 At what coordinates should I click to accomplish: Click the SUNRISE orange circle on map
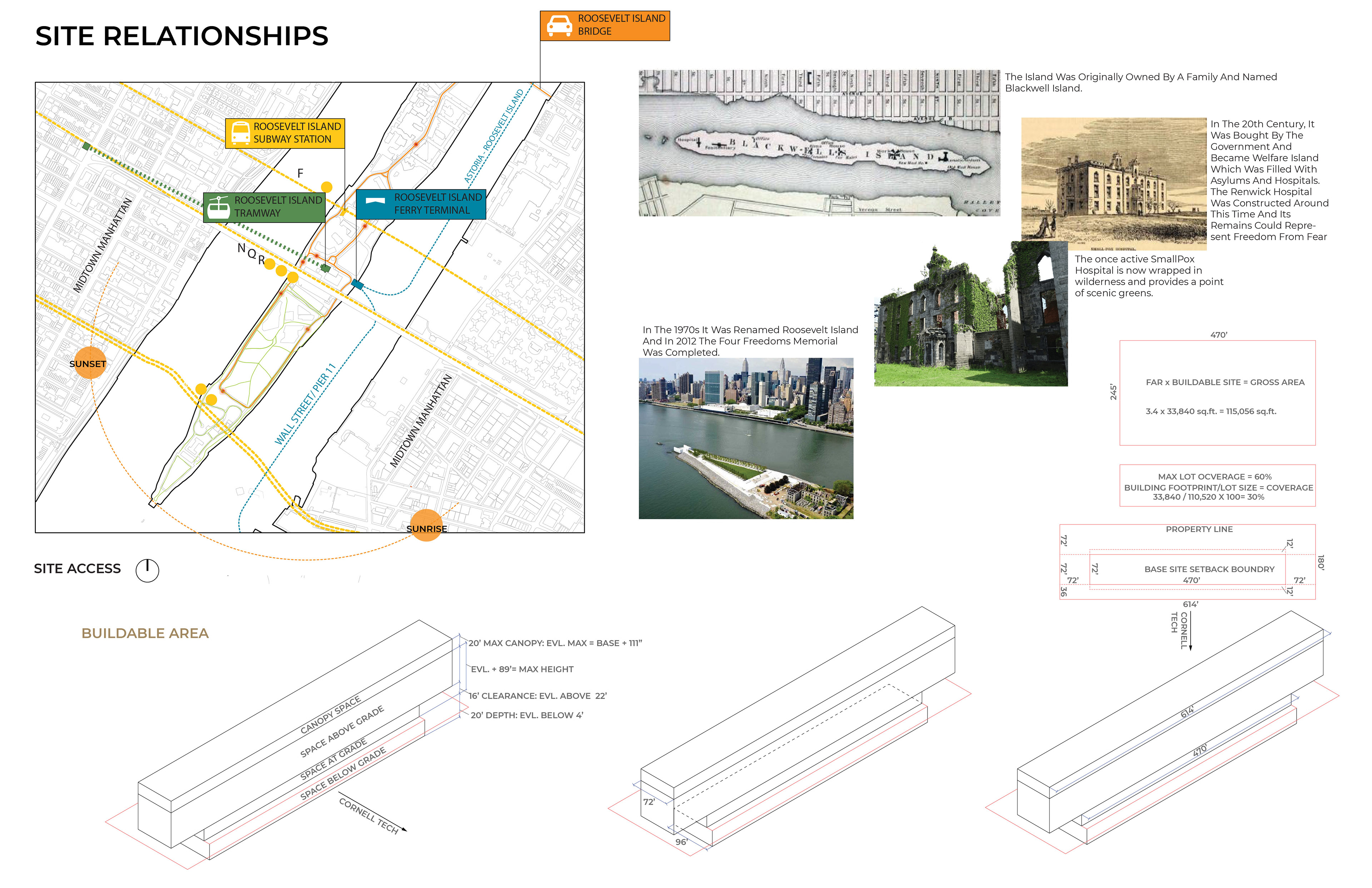[x=427, y=525]
